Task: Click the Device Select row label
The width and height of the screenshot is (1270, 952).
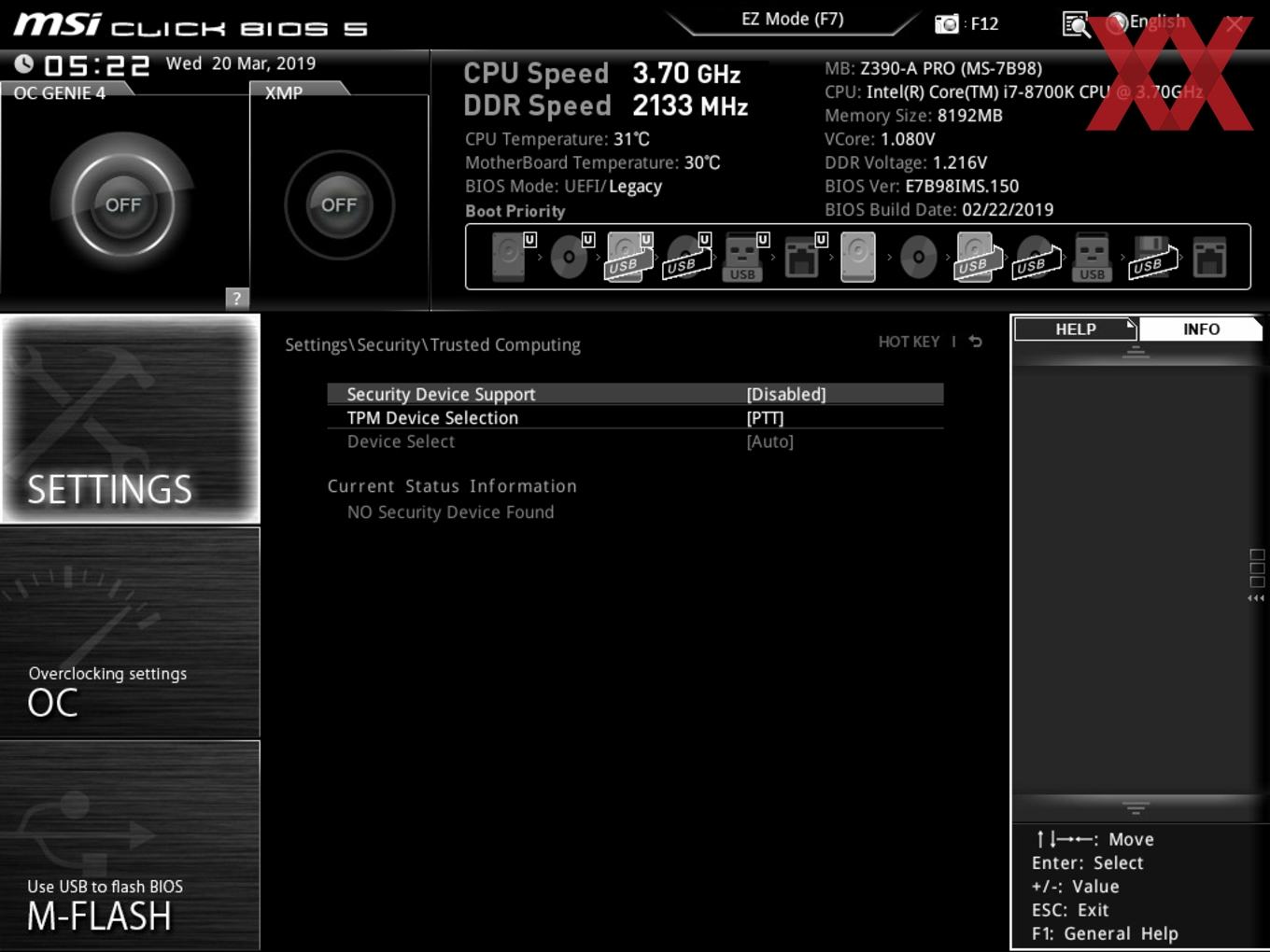Action: pos(401,441)
